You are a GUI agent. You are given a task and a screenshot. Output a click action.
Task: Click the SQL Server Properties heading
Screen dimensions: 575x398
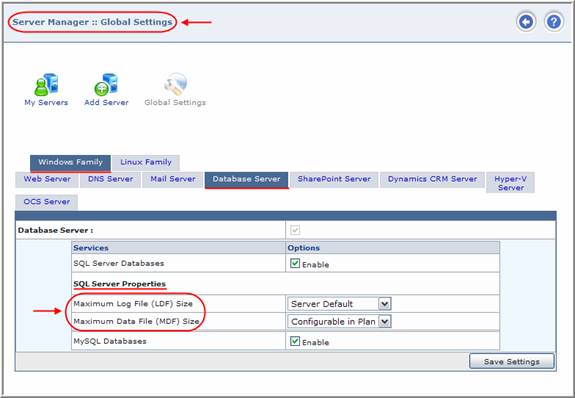tap(120, 284)
